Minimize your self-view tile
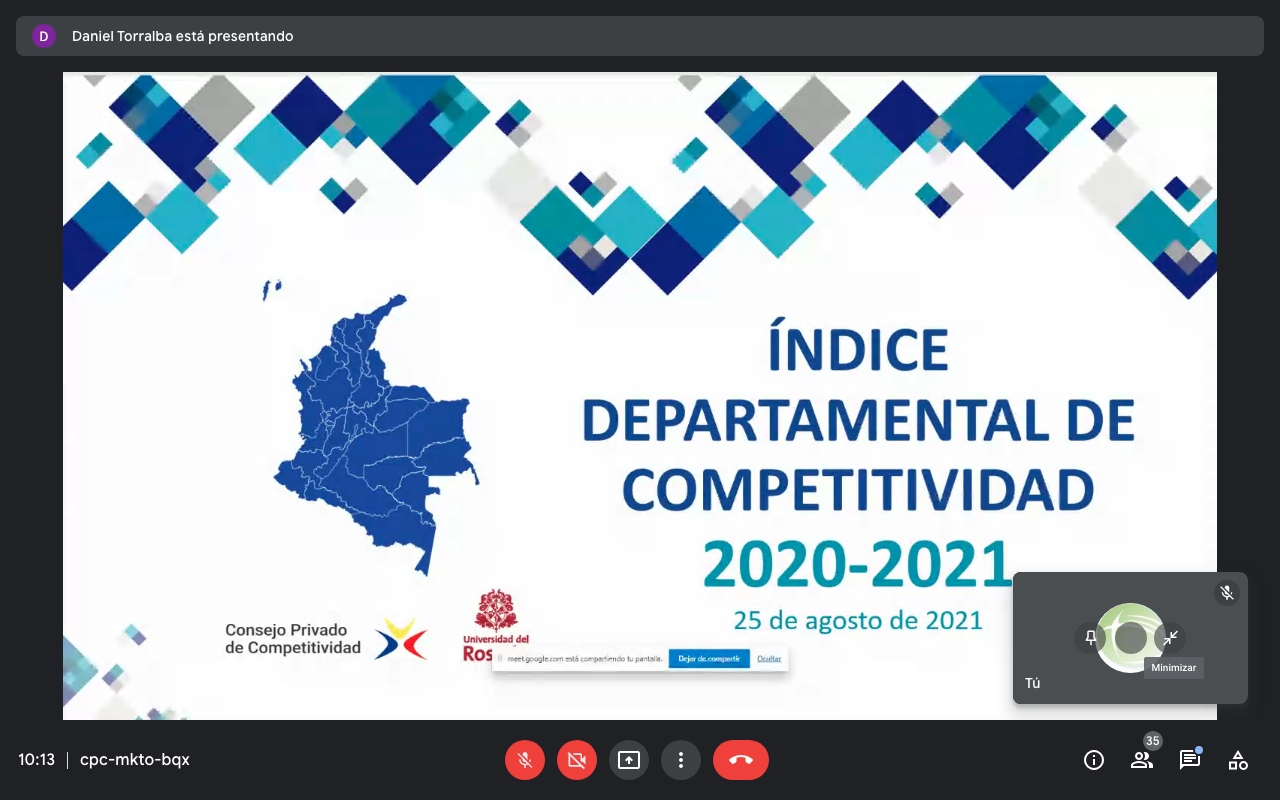 pyautogui.click(x=1170, y=638)
